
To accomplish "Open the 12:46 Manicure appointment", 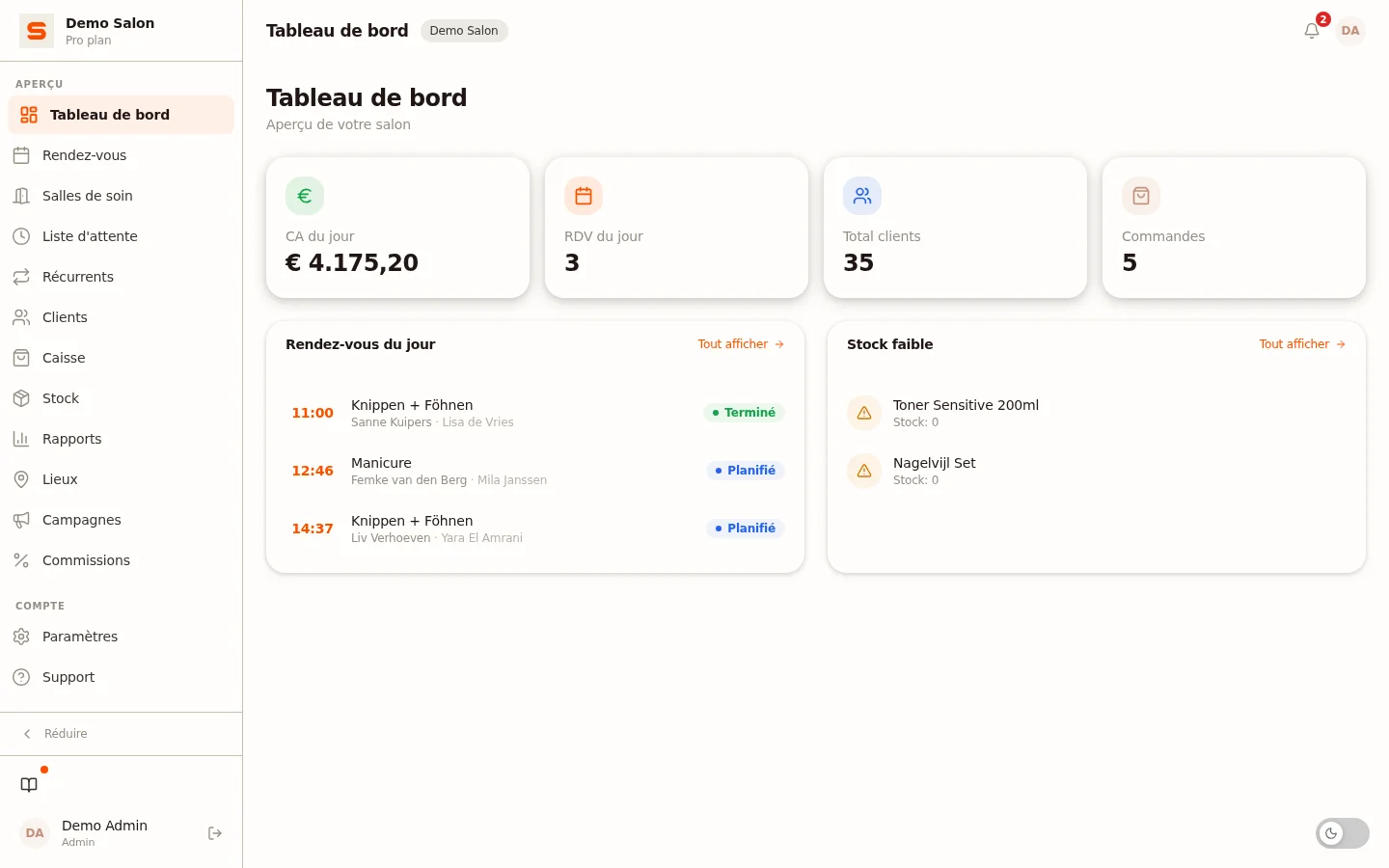I will [x=535, y=471].
